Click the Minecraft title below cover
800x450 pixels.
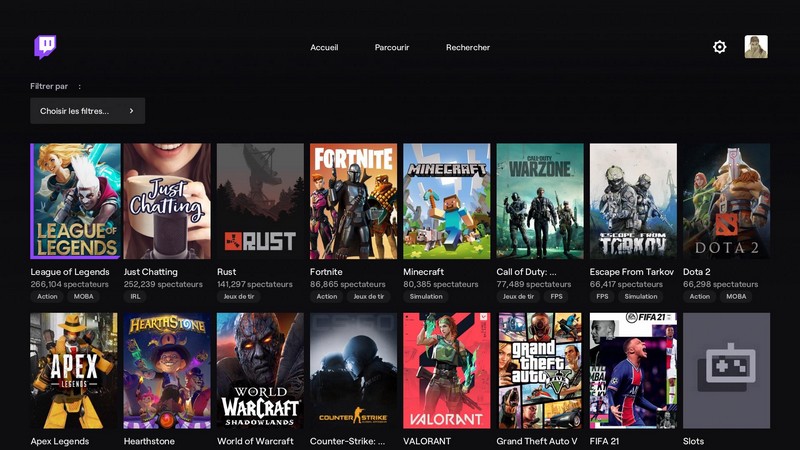(x=423, y=272)
